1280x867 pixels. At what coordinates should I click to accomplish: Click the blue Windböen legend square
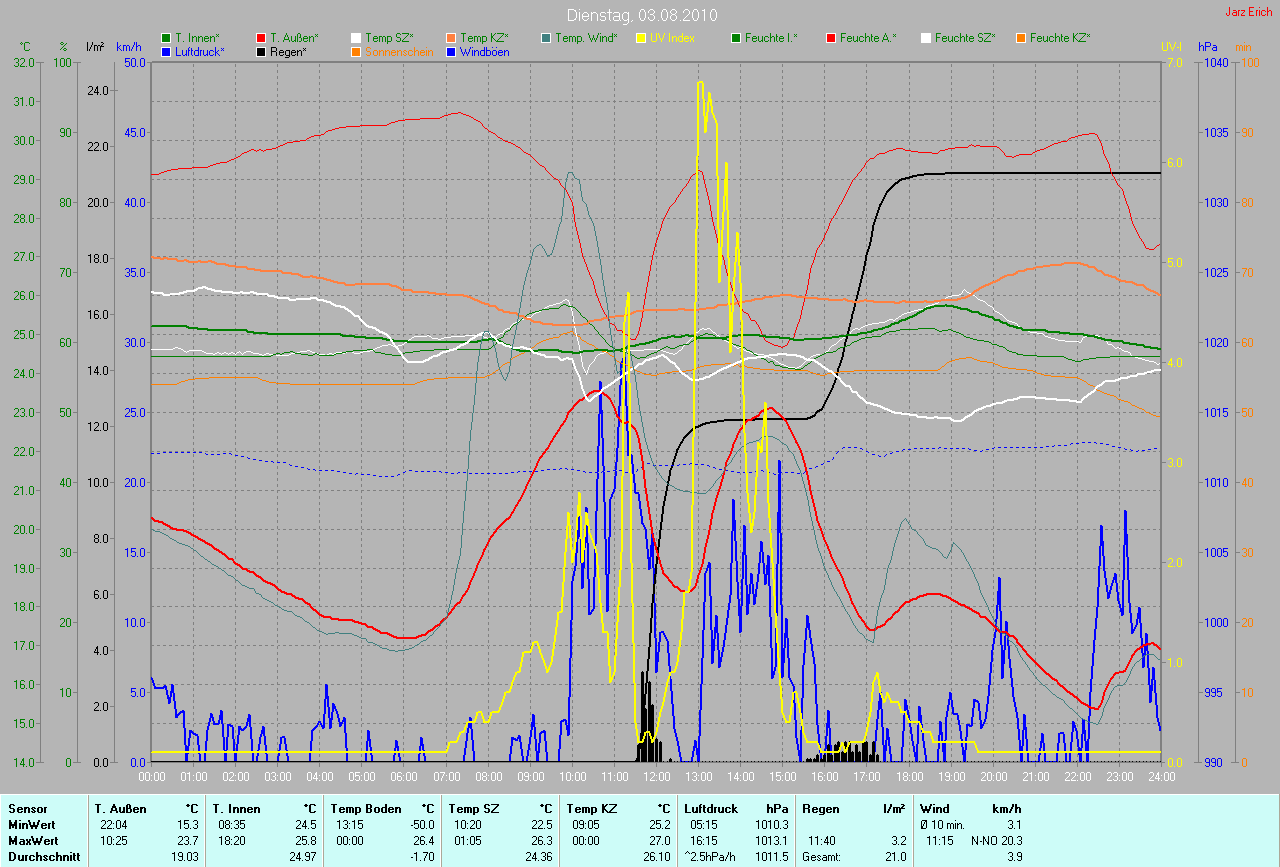[452, 52]
